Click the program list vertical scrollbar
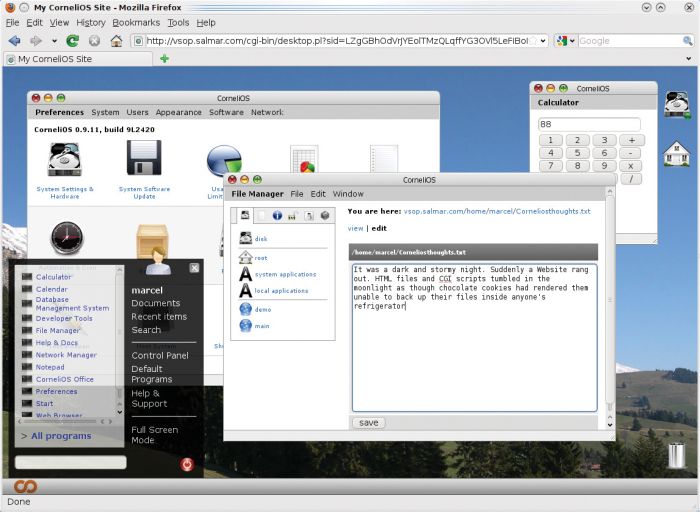The width and height of the screenshot is (700, 512). [x=119, y=341]
